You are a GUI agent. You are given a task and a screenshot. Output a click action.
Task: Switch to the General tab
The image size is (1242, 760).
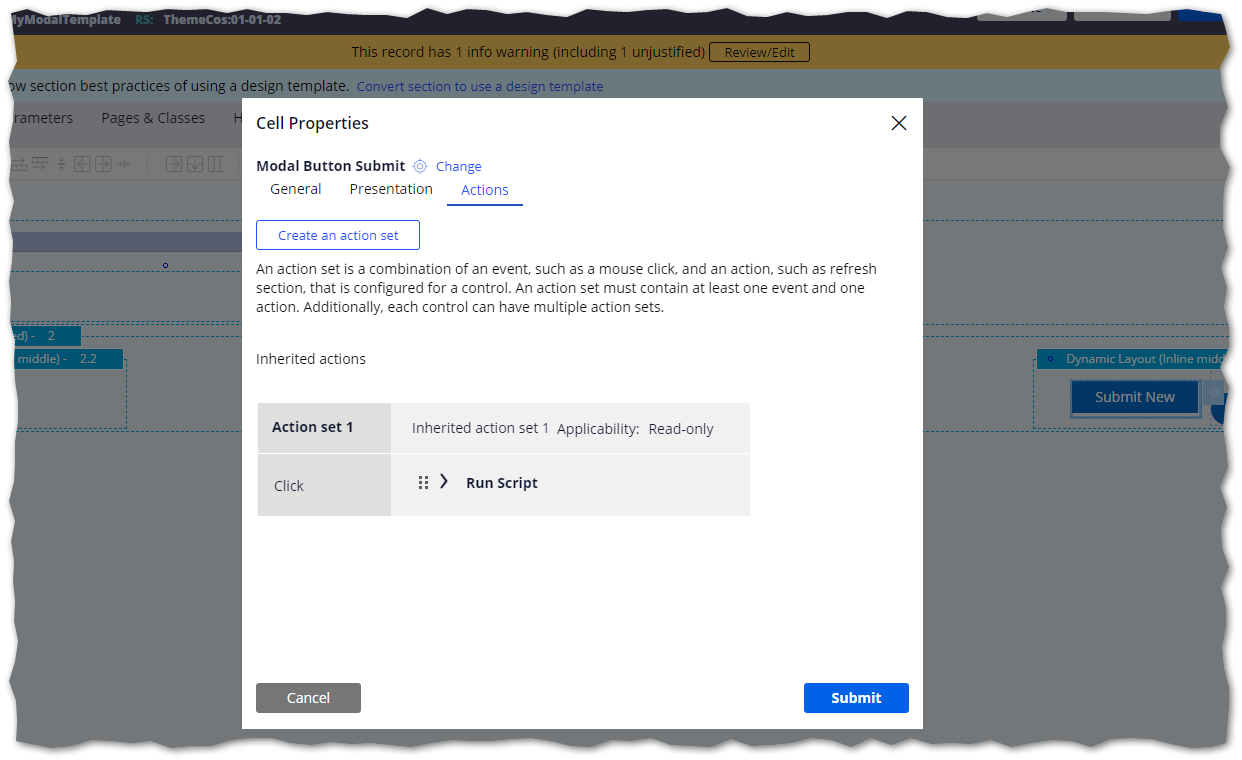295,188
